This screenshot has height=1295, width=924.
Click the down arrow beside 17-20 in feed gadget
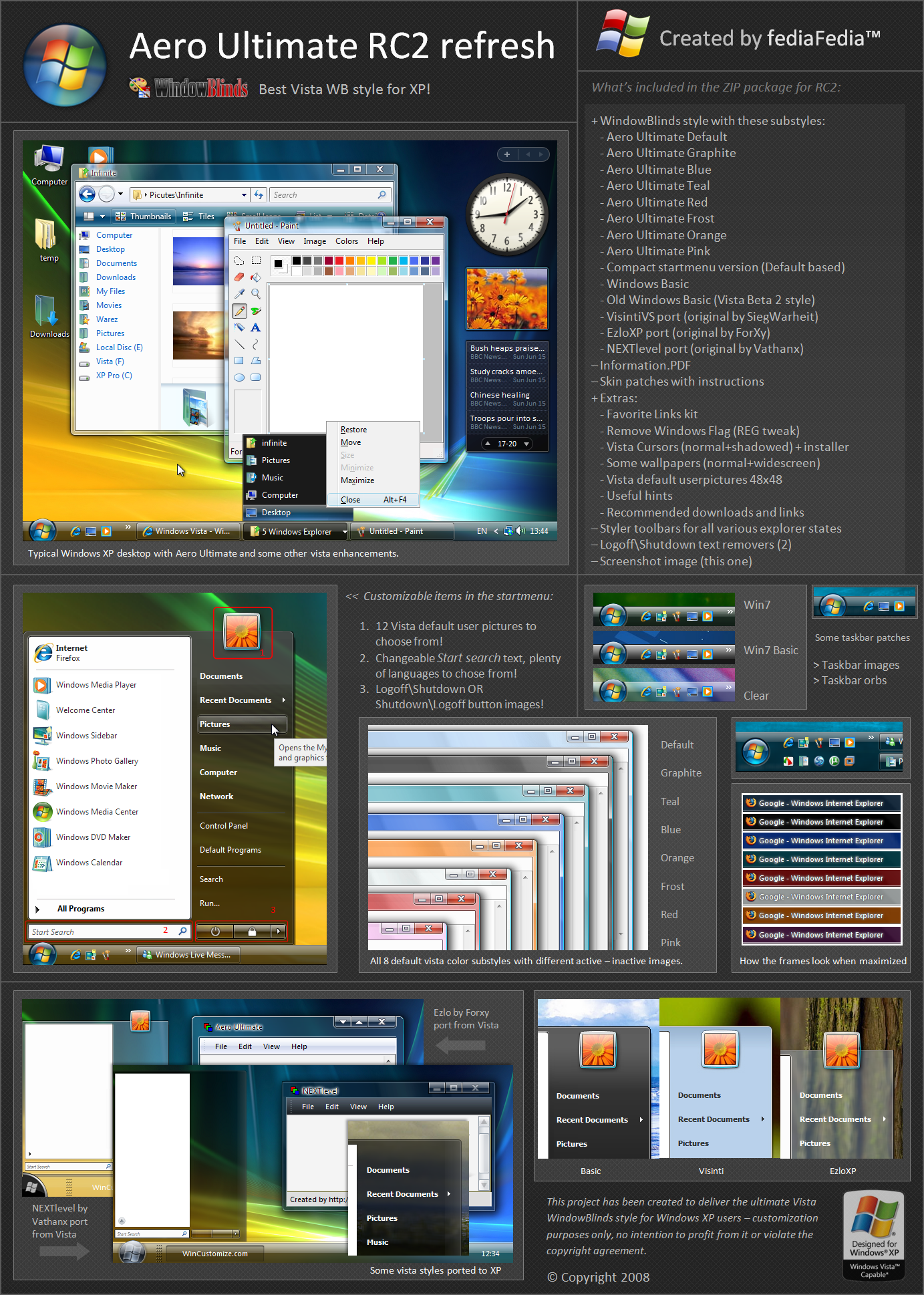[526, 444]
